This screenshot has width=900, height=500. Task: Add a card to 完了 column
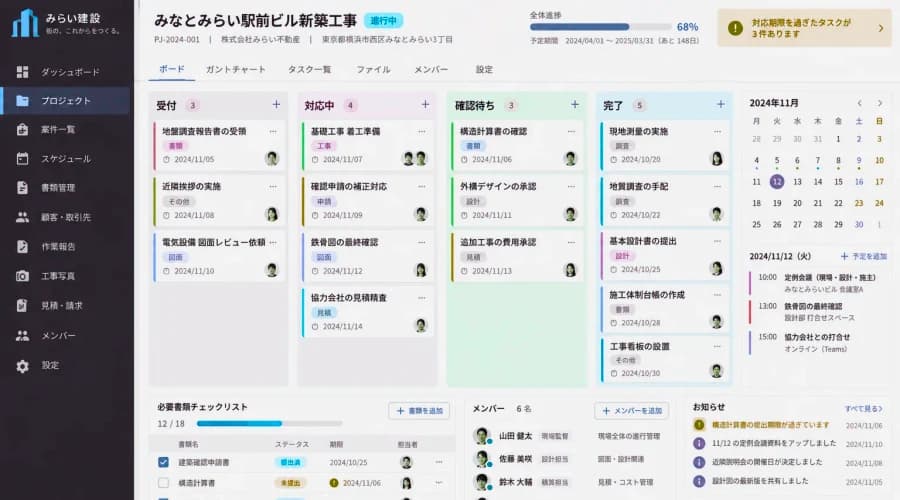(x=720, y=104)
